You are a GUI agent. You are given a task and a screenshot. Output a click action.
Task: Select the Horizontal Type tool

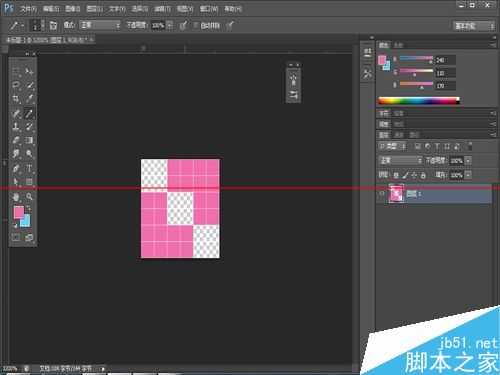(x=29, y=168)
